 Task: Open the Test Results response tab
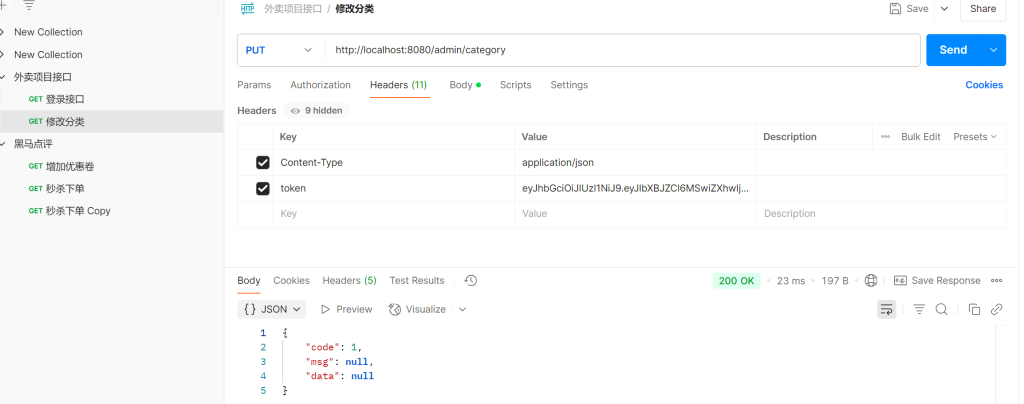coord(417,281)
